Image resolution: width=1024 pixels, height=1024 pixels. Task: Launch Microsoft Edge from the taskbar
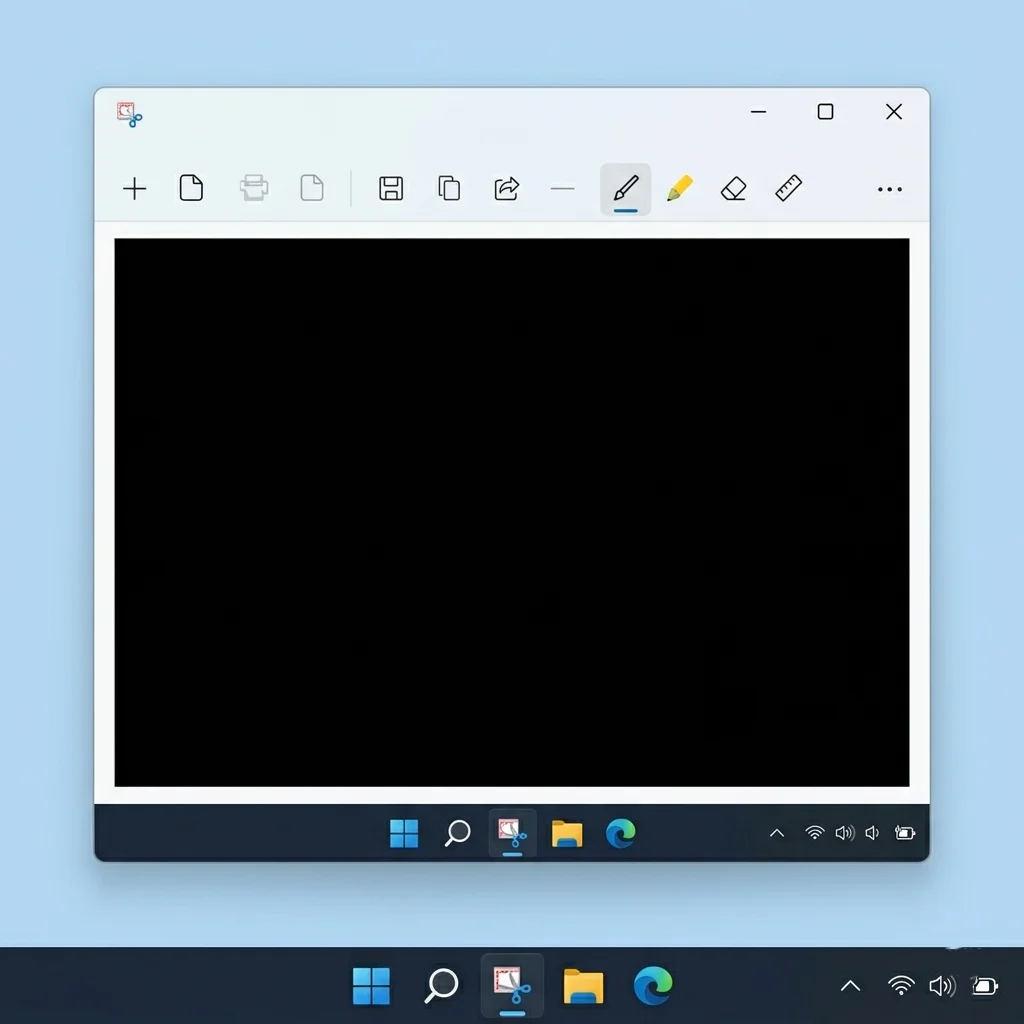click(x=654, y=985)
